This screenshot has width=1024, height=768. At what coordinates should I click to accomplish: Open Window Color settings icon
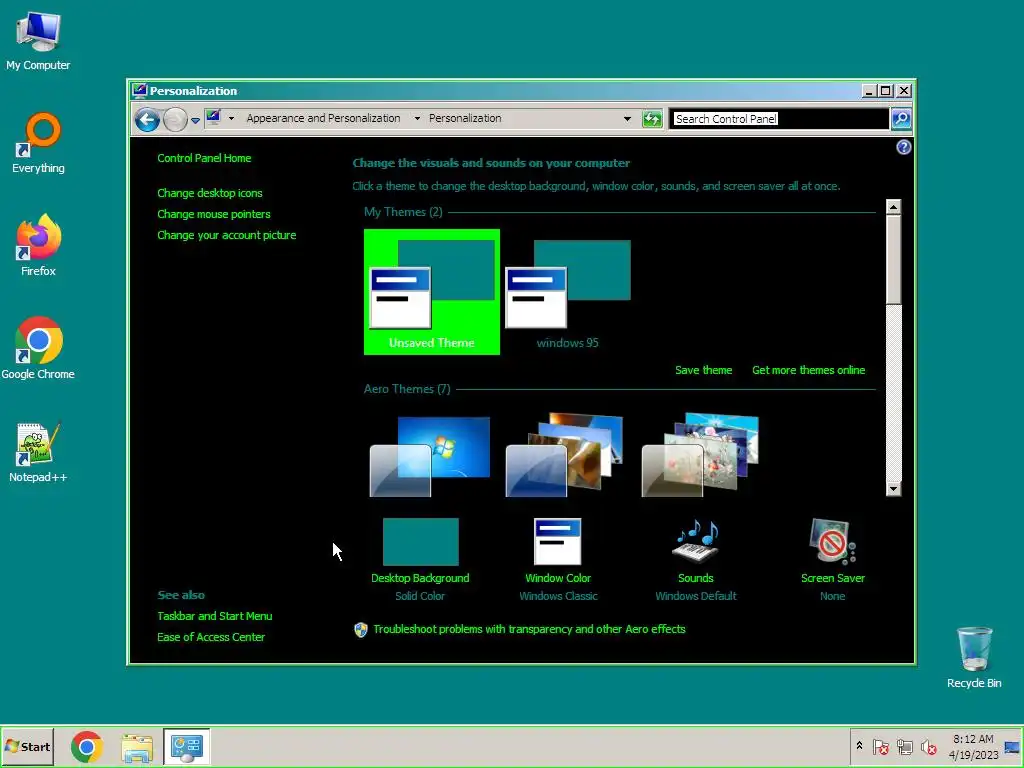coord(557,541)
